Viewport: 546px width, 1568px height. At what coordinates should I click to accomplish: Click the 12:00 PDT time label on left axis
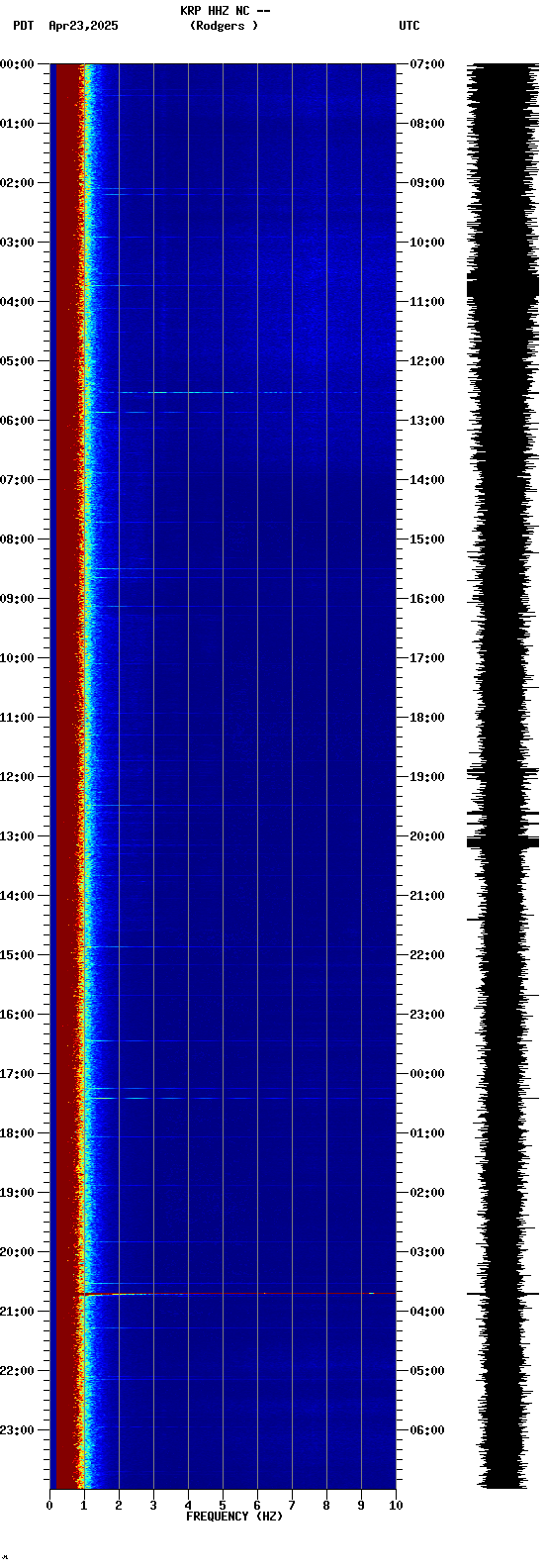pyautogui.click(x=17, y=777)
